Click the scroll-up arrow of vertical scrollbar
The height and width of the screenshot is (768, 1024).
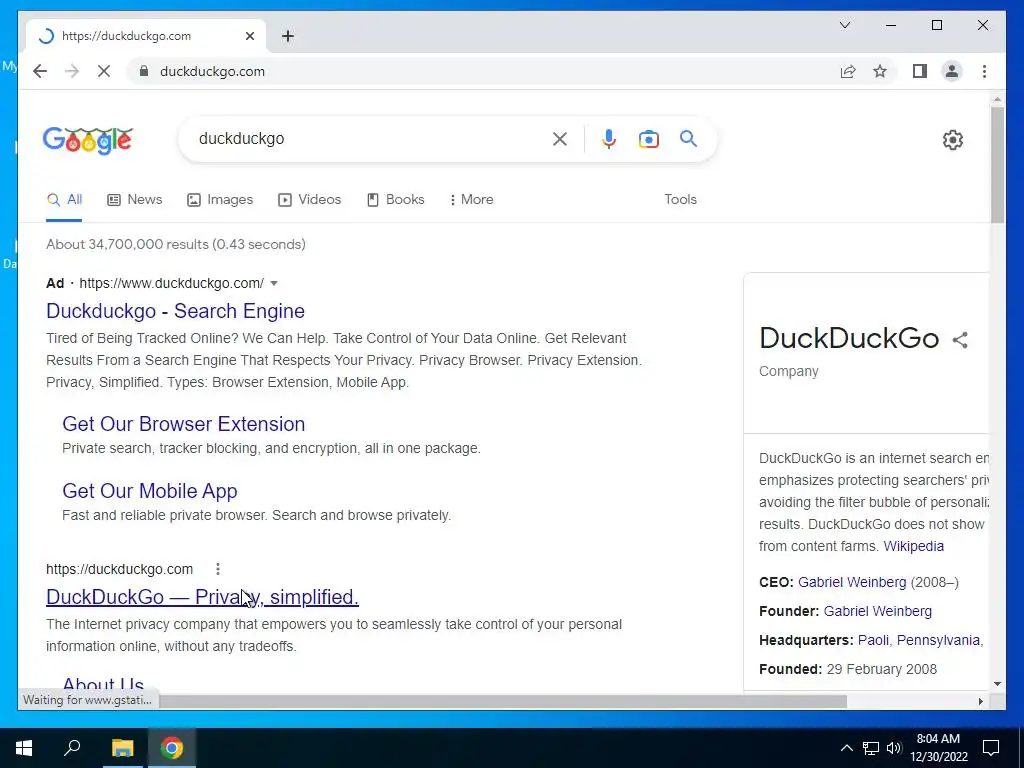[x=997, y=100]
